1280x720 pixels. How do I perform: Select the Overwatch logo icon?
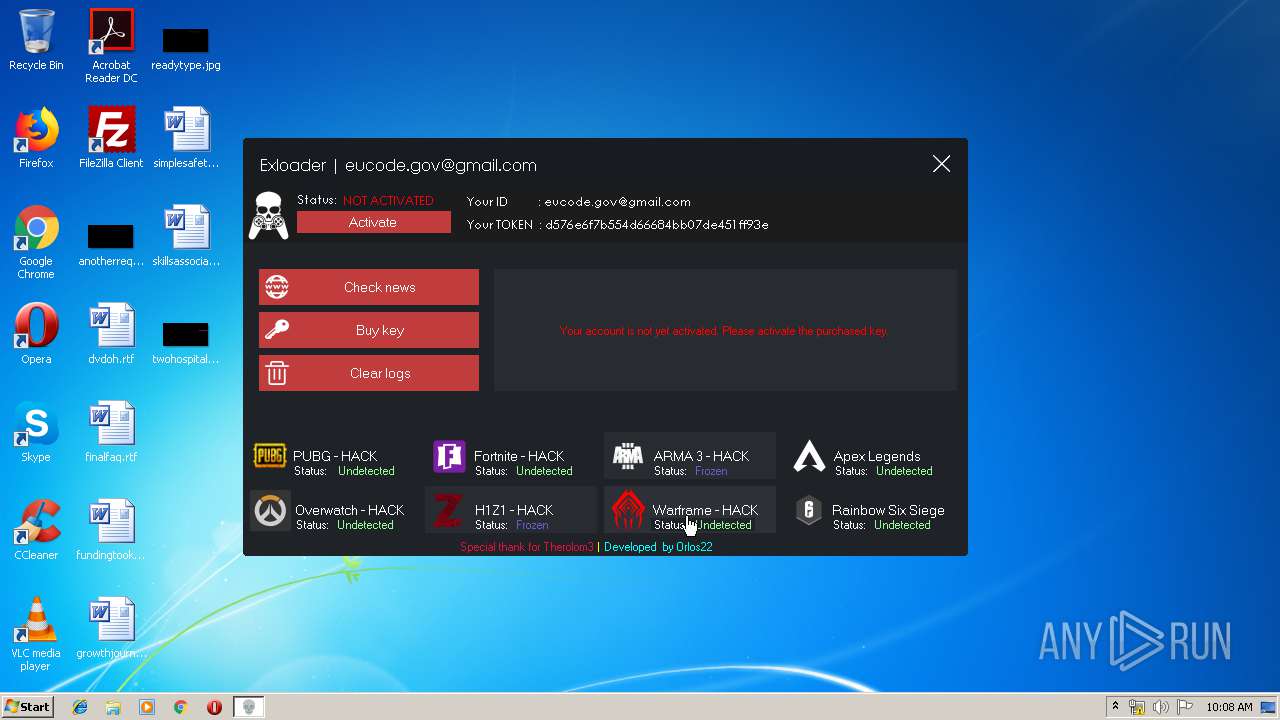(269, 511)
